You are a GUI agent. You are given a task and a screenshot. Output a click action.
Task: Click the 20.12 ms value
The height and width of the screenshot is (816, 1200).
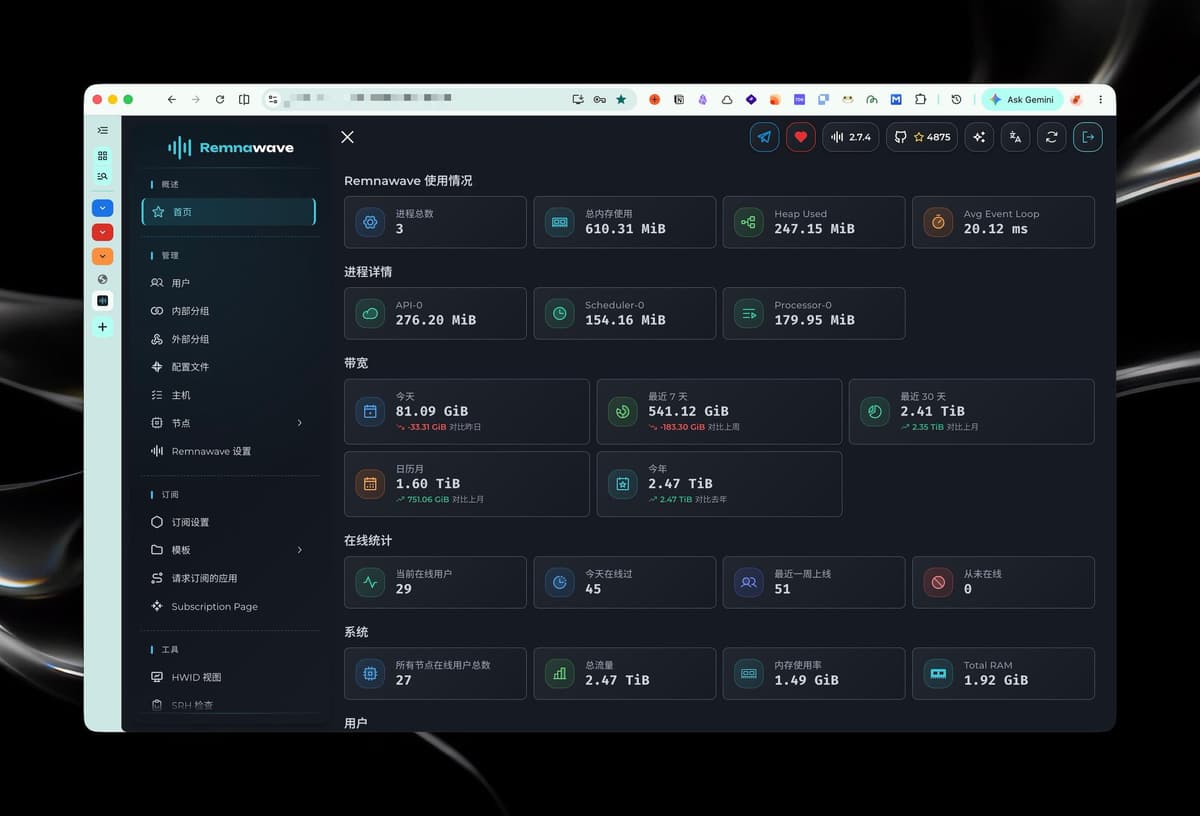[996, 229]
